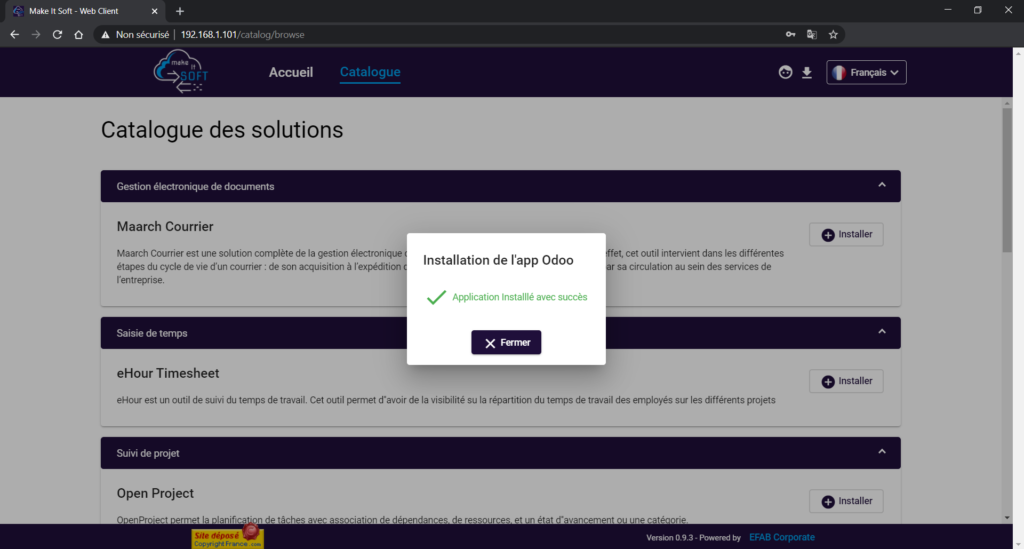
Task: Collapse Gestion électronique de documents section
Action: (882, 185)
